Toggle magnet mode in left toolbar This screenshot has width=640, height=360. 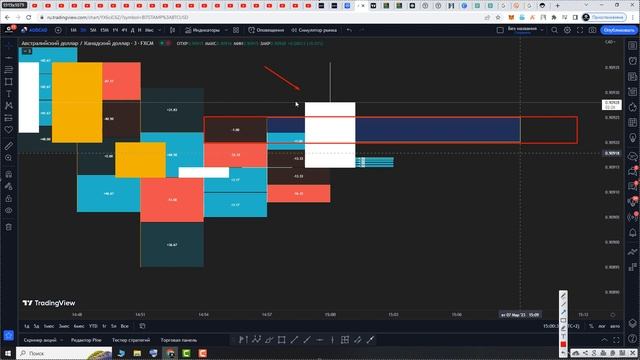[x=9, y=174]
